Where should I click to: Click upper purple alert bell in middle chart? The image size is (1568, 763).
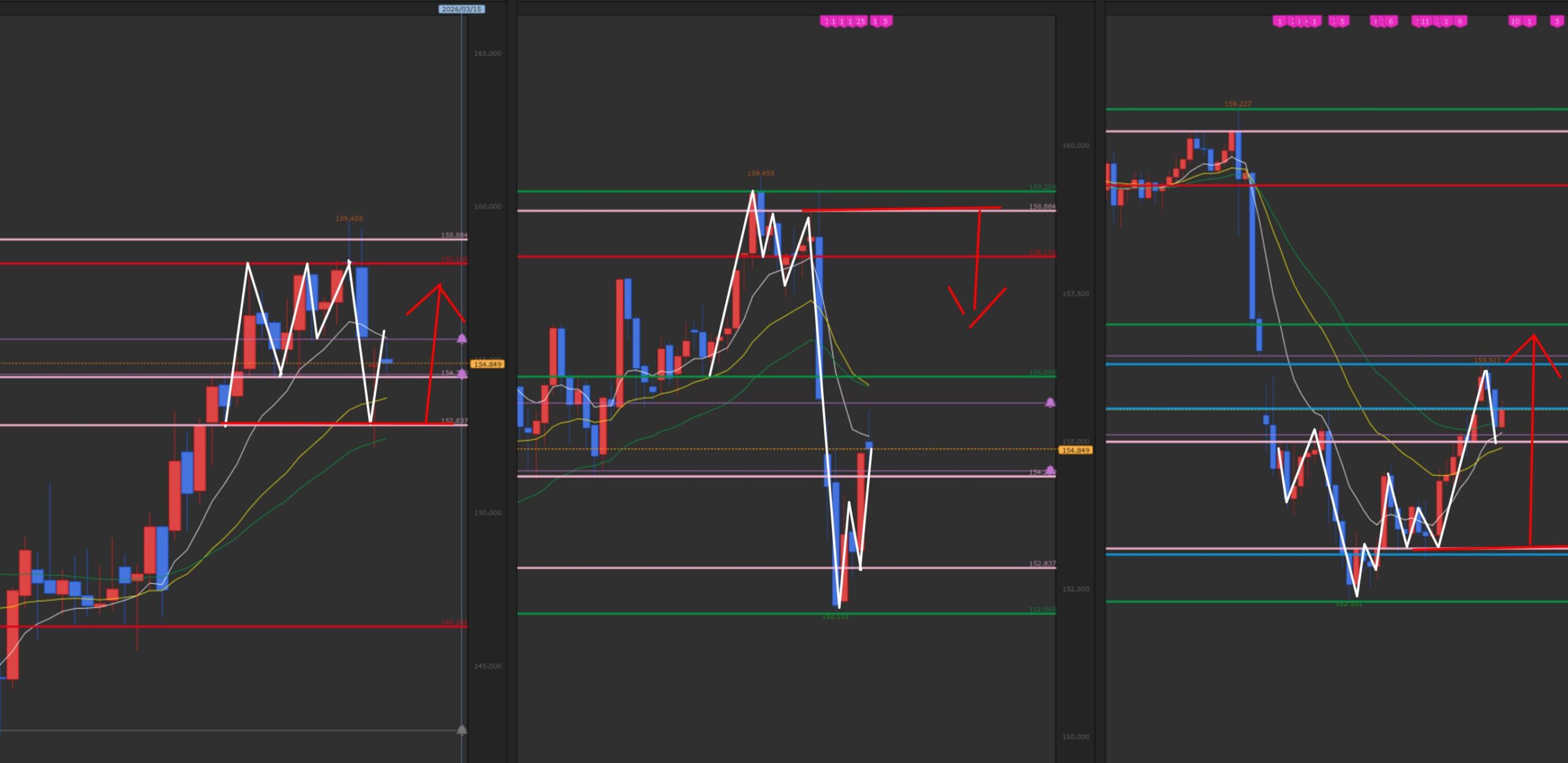click(x=1050, y=402)
